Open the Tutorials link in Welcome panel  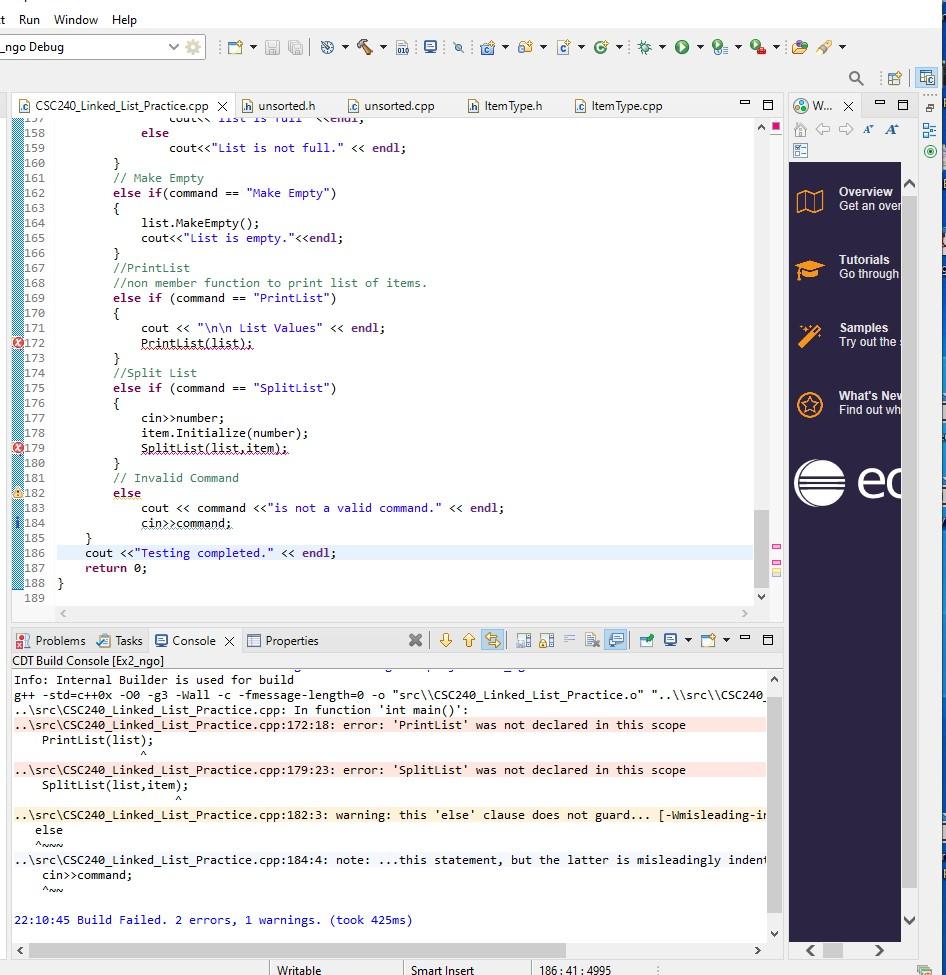point(866,260)
